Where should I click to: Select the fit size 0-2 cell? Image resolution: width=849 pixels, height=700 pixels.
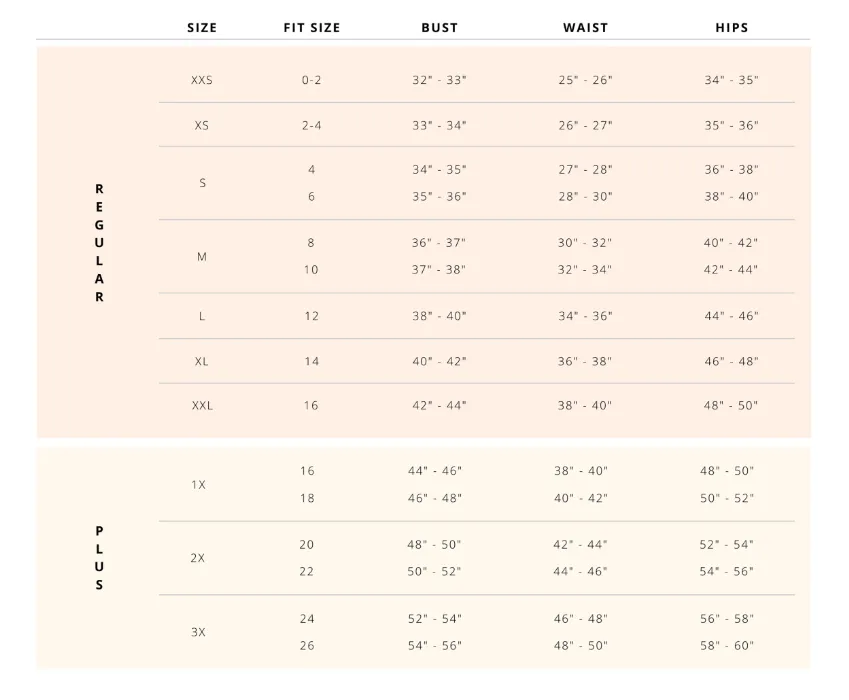(312, 80)
